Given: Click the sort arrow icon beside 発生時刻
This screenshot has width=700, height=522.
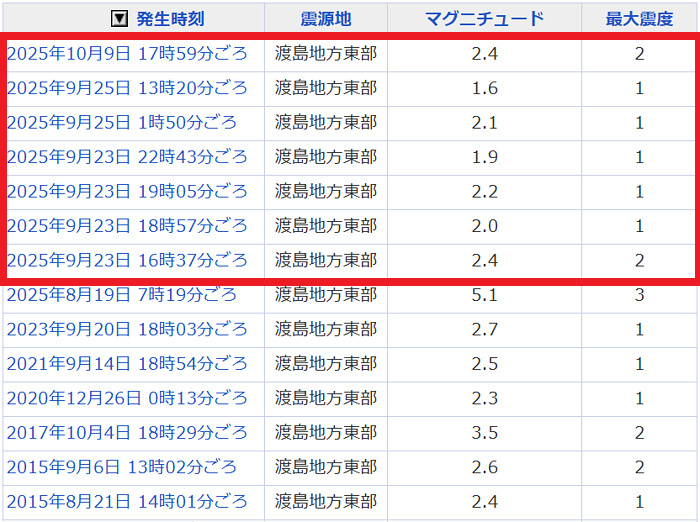Looking at the screenshot, I should [x=119, y=18].
